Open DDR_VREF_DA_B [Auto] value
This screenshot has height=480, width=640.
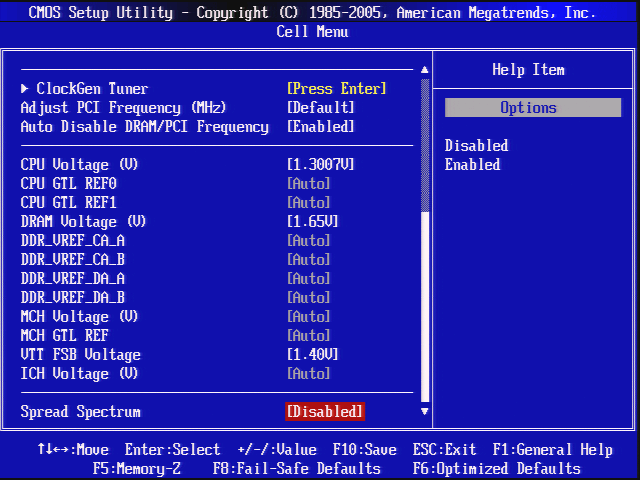(308, 298)
